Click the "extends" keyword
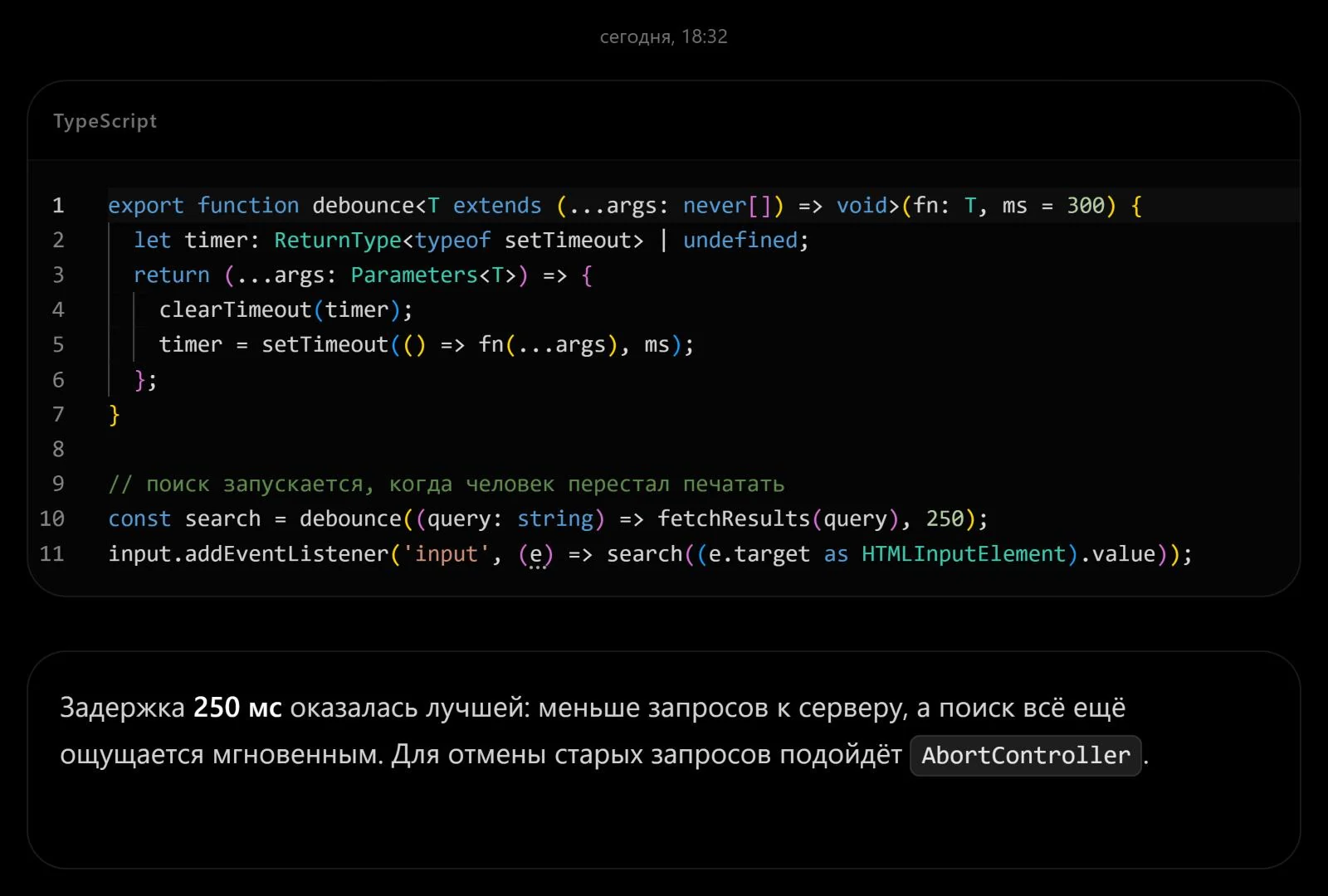The image size is (1328, 896). [497, 206]
